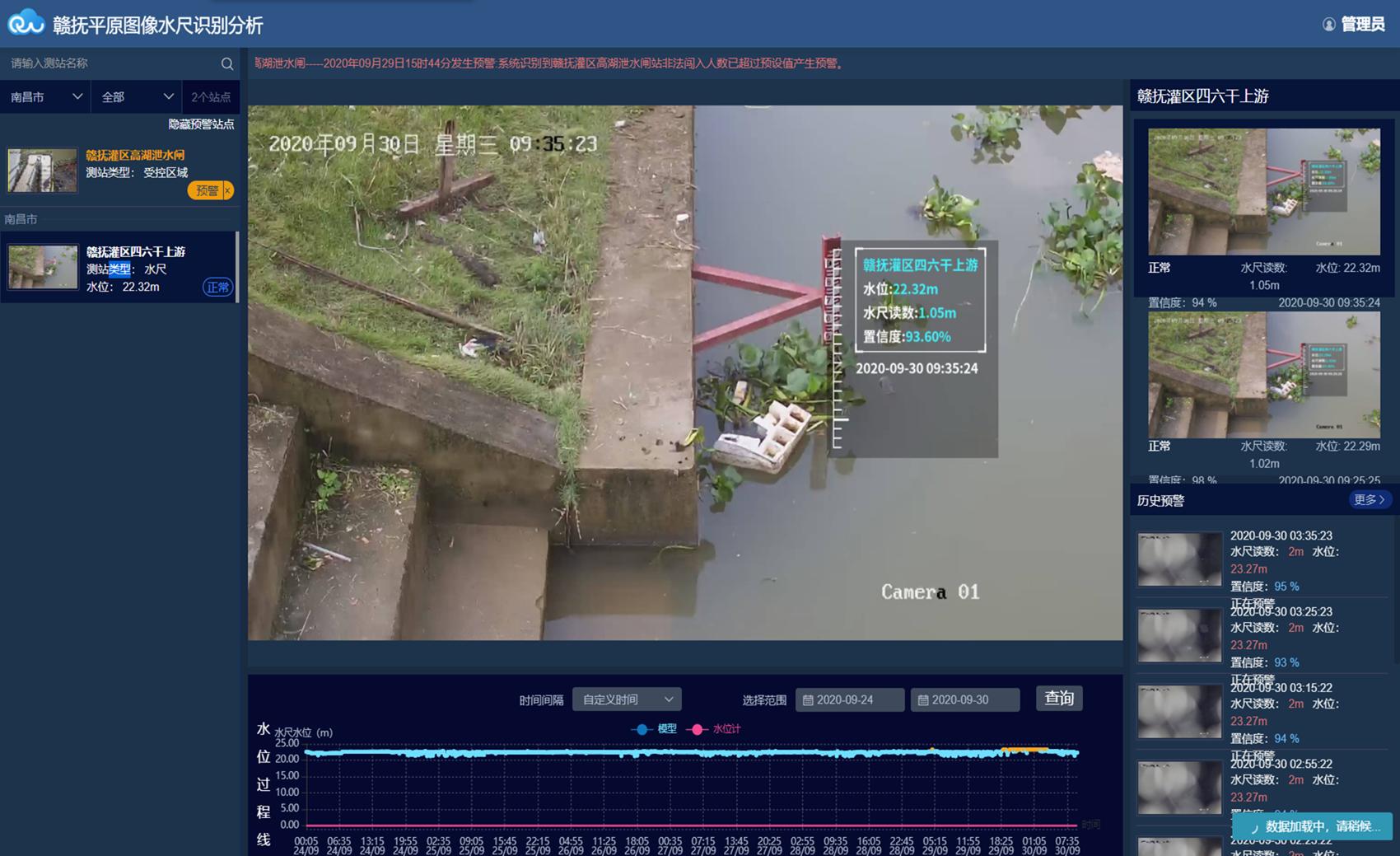Click the 正常 status badge in station list
Screen dimensions: 1400x856
coord(218,287)
